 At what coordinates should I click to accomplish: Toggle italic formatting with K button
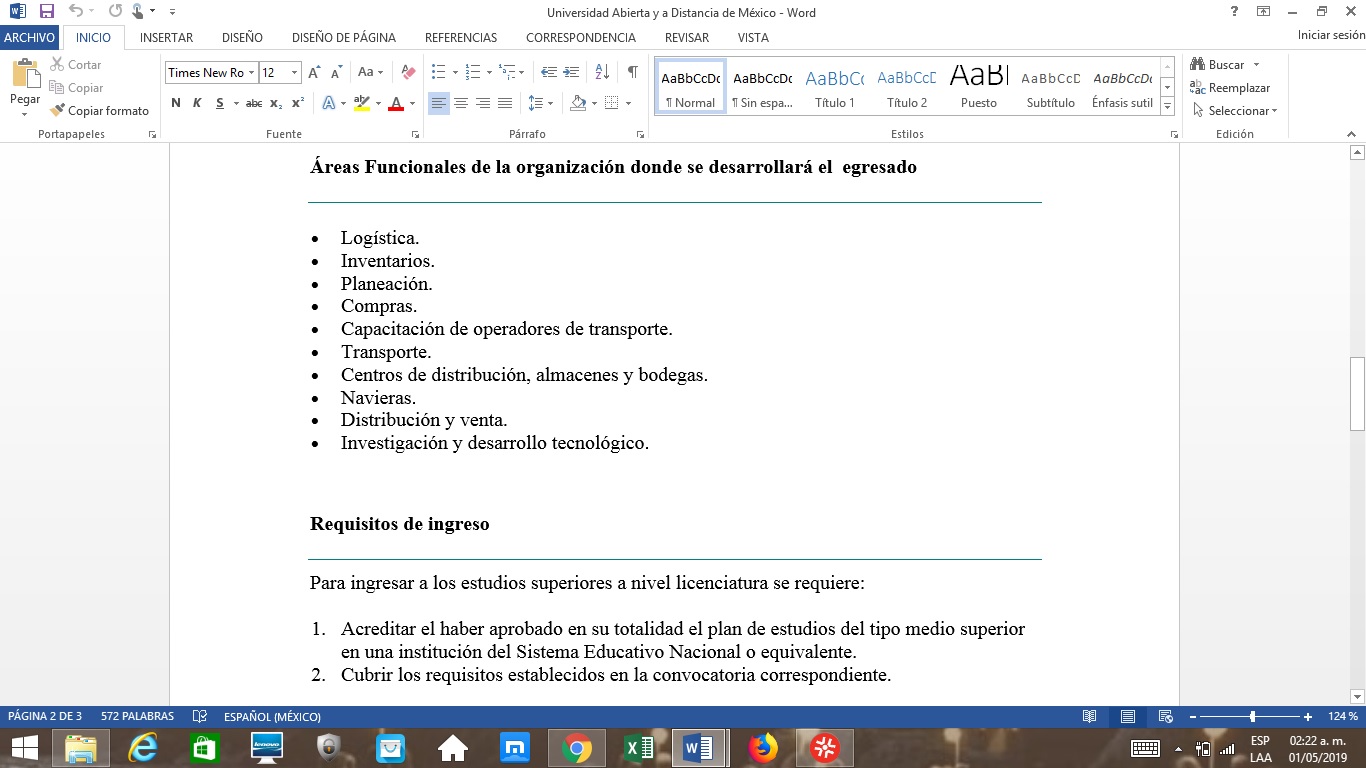[x=197, y=103]
